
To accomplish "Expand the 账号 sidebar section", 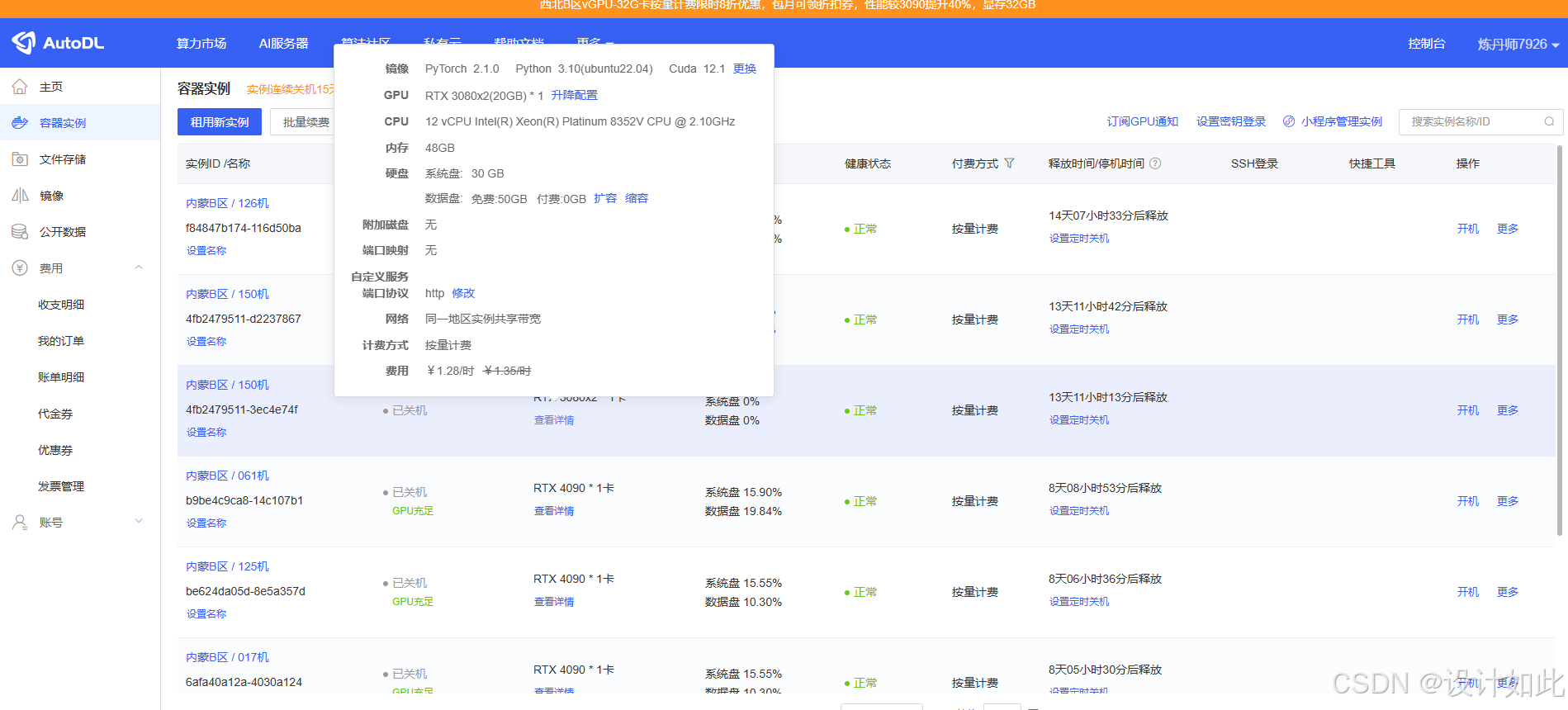I will (139, 522).
